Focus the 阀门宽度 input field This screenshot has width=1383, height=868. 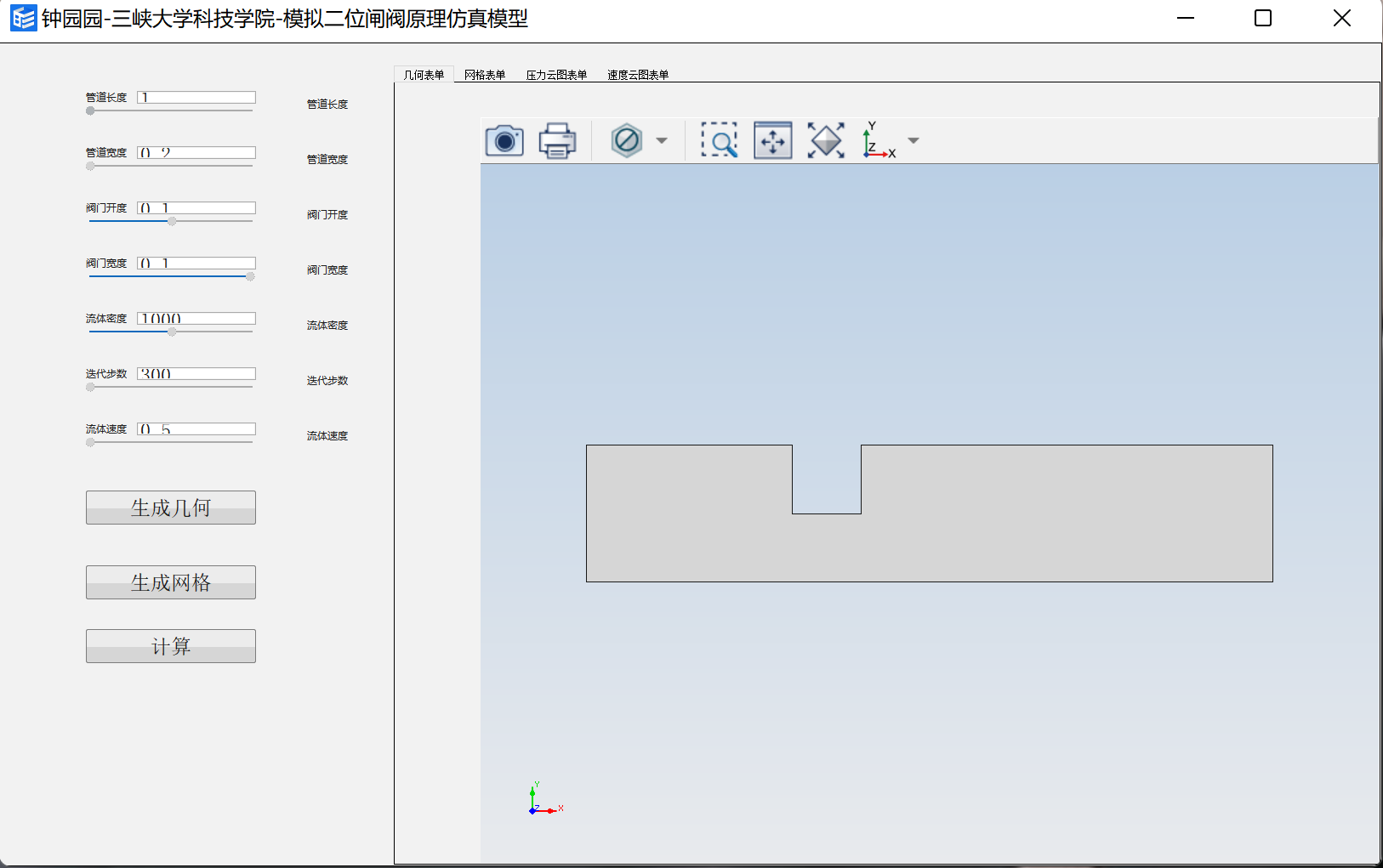pyautogui.click(x=196, y=264)
